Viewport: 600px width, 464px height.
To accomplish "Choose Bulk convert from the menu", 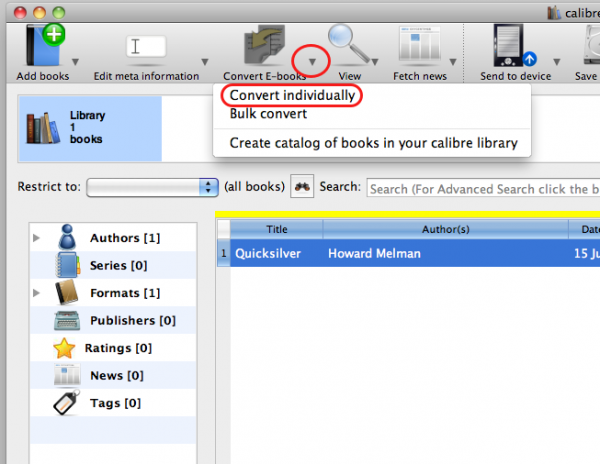I will (268, 114).
